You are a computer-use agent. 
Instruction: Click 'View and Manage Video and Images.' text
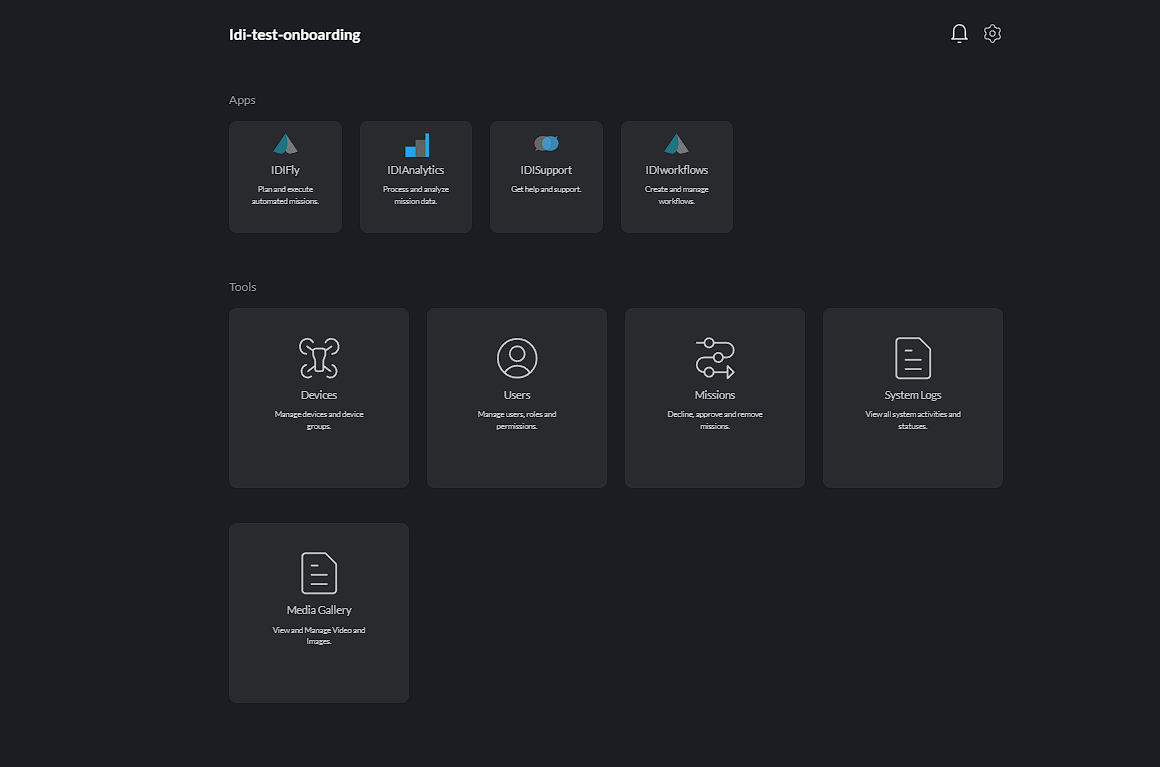click(319, 636)
